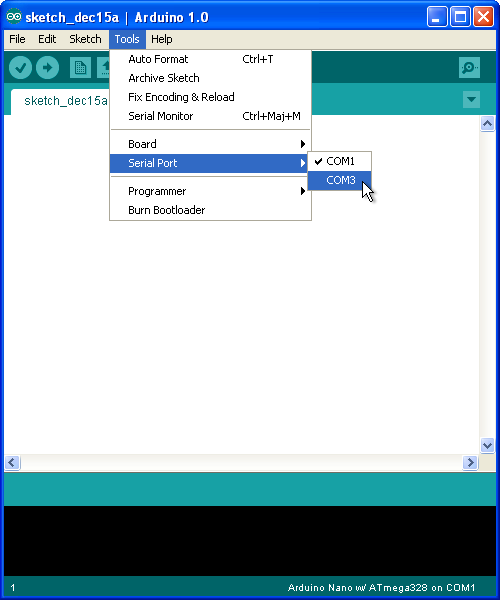This screenshot has width=500, height=600.
Task: Close the open Tools menu
Action: click(x=127, y=39)
